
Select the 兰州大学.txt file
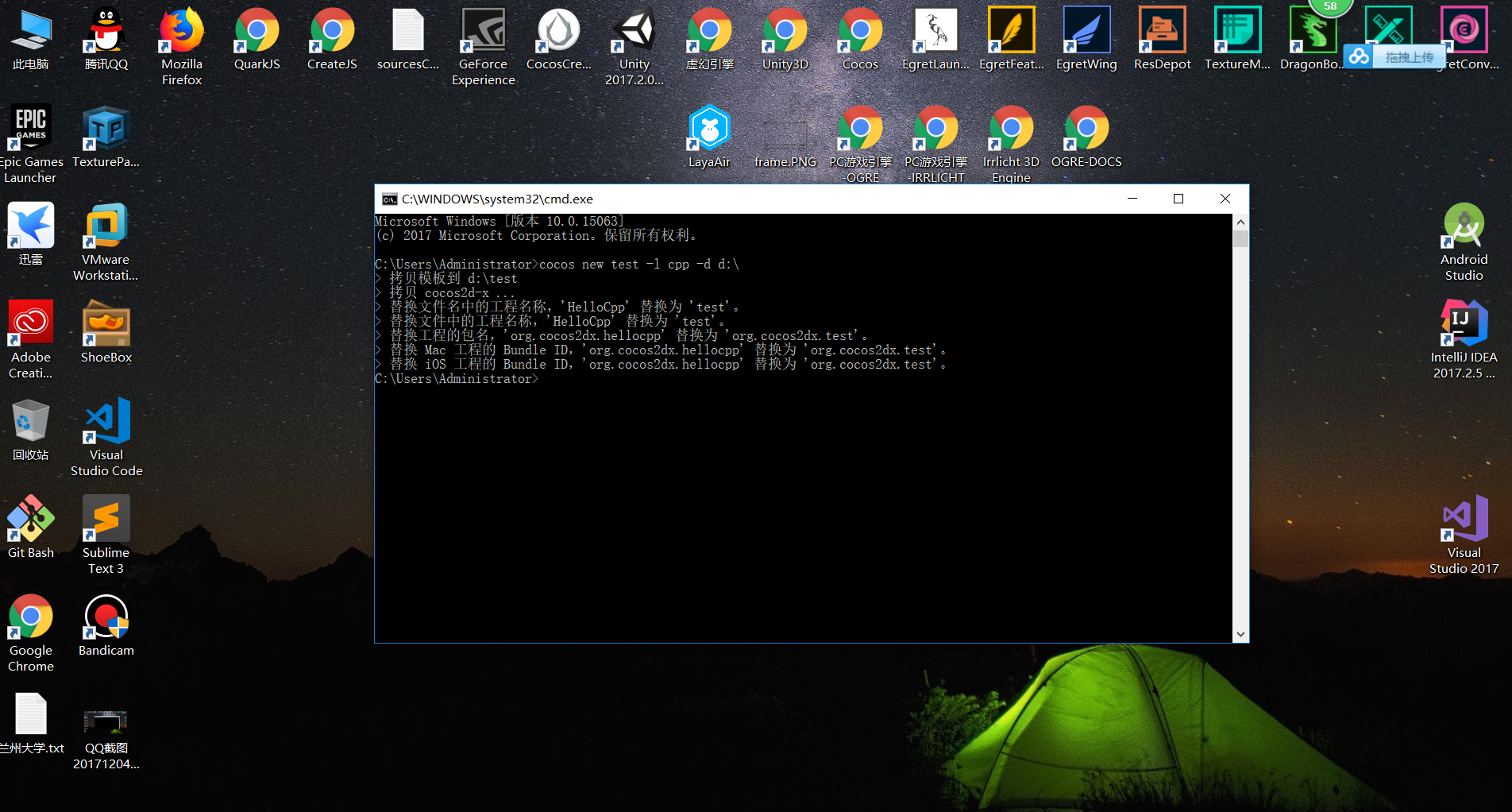31,723
